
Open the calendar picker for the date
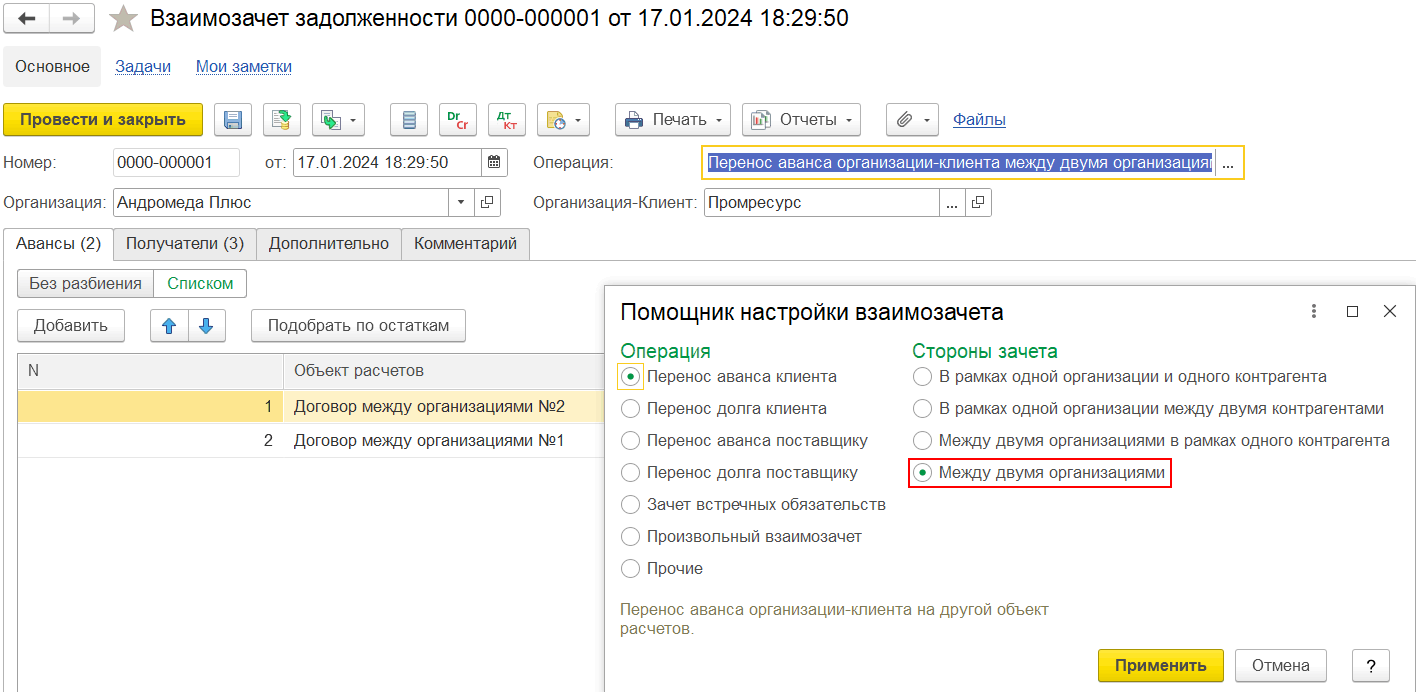[x=495, y=162]
